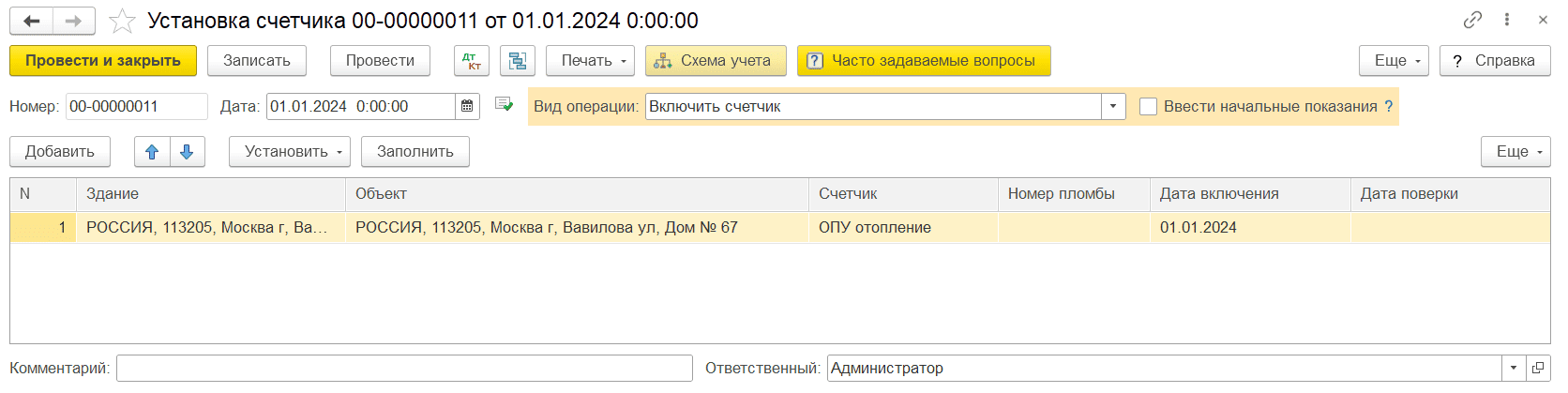Show Дт/Кт accounting entries
The width and height of the screenshot is (1568, 393).
[x=471, y=61]
